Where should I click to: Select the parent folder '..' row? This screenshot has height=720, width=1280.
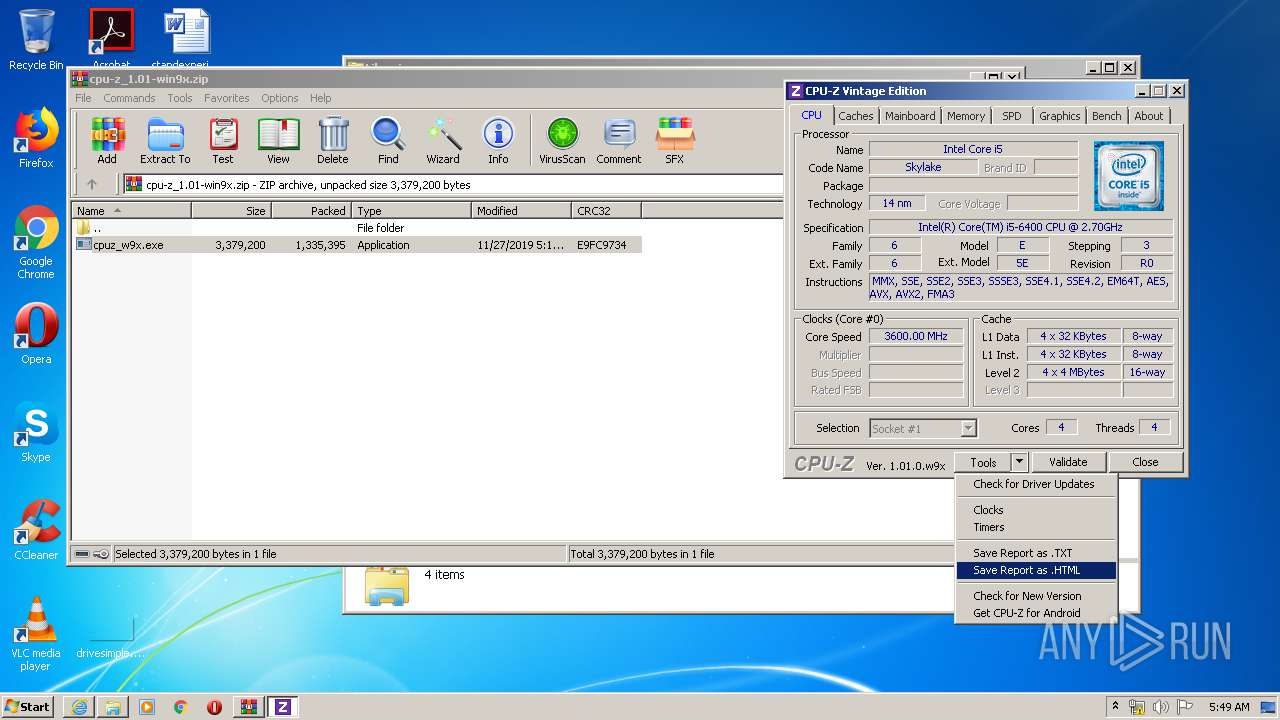pos(357,228)
